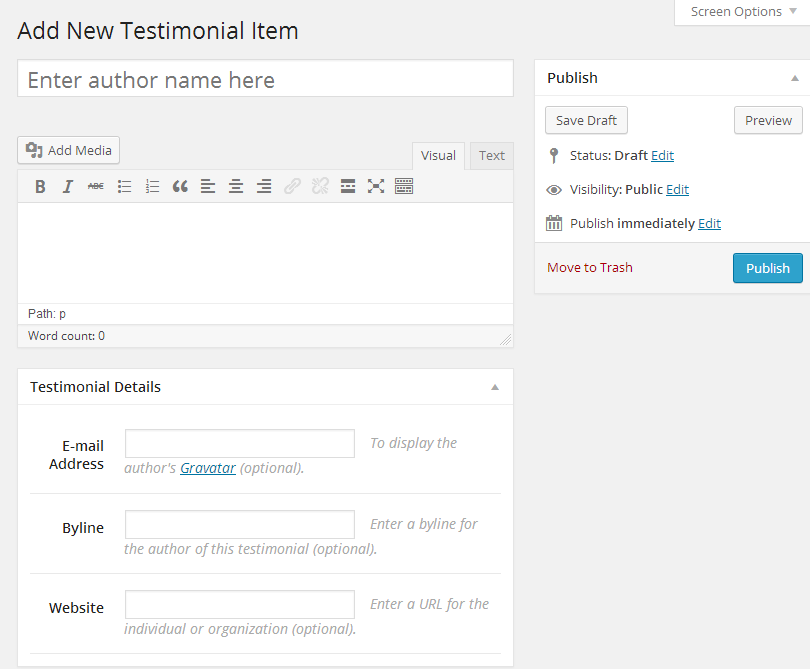Image resolution: width=810 pixels, height=669 pixels.
Task: Apply blockquote formatting
Action: pyautogui.click(x=180, y=186)
